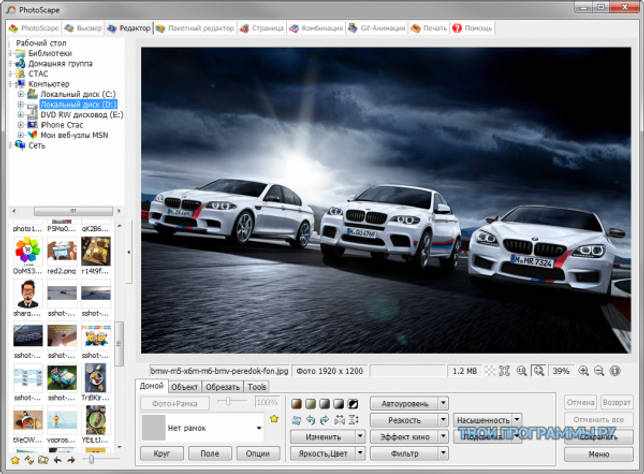The height and width of the screenshot is (474, 644).
Task: Click the round info icon after zoom-out
Action: tap(615, 371)
